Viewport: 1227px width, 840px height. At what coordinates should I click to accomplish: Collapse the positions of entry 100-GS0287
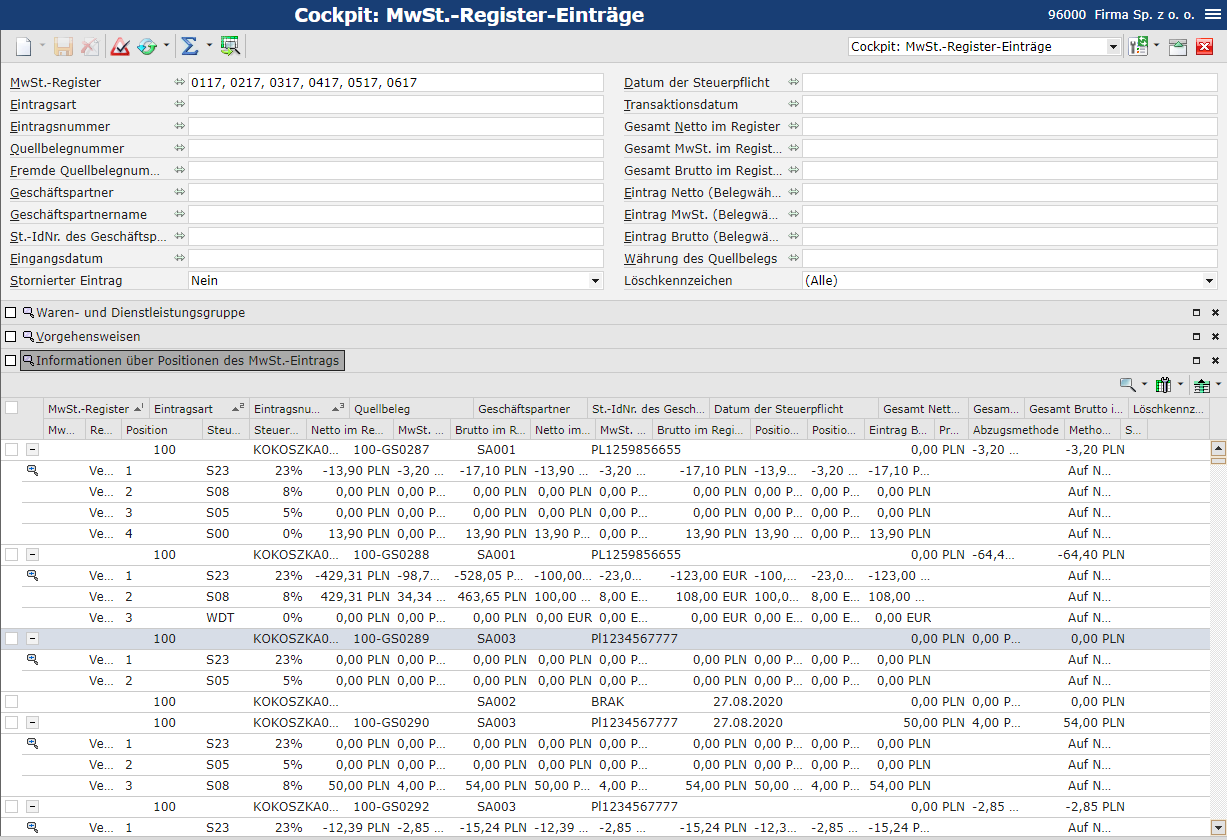[x=32, y=450]
